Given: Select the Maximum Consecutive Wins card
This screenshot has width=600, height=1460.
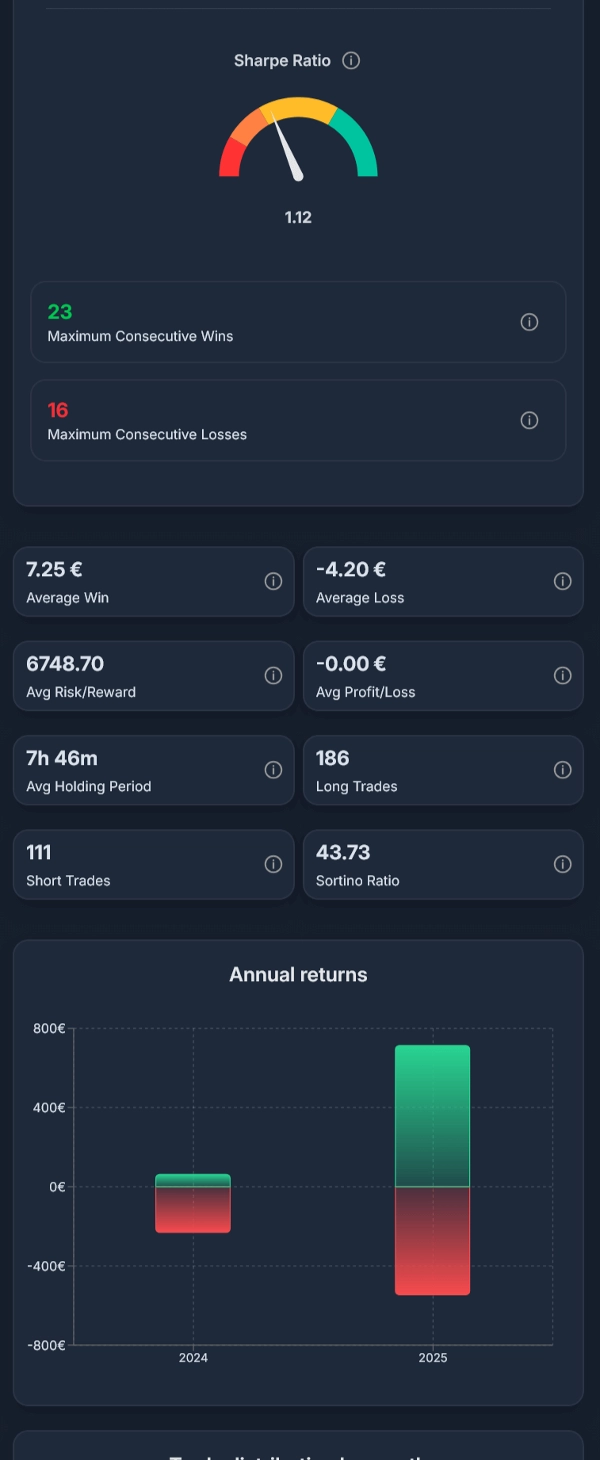Looking at the screenshot, I should point(298,322).
